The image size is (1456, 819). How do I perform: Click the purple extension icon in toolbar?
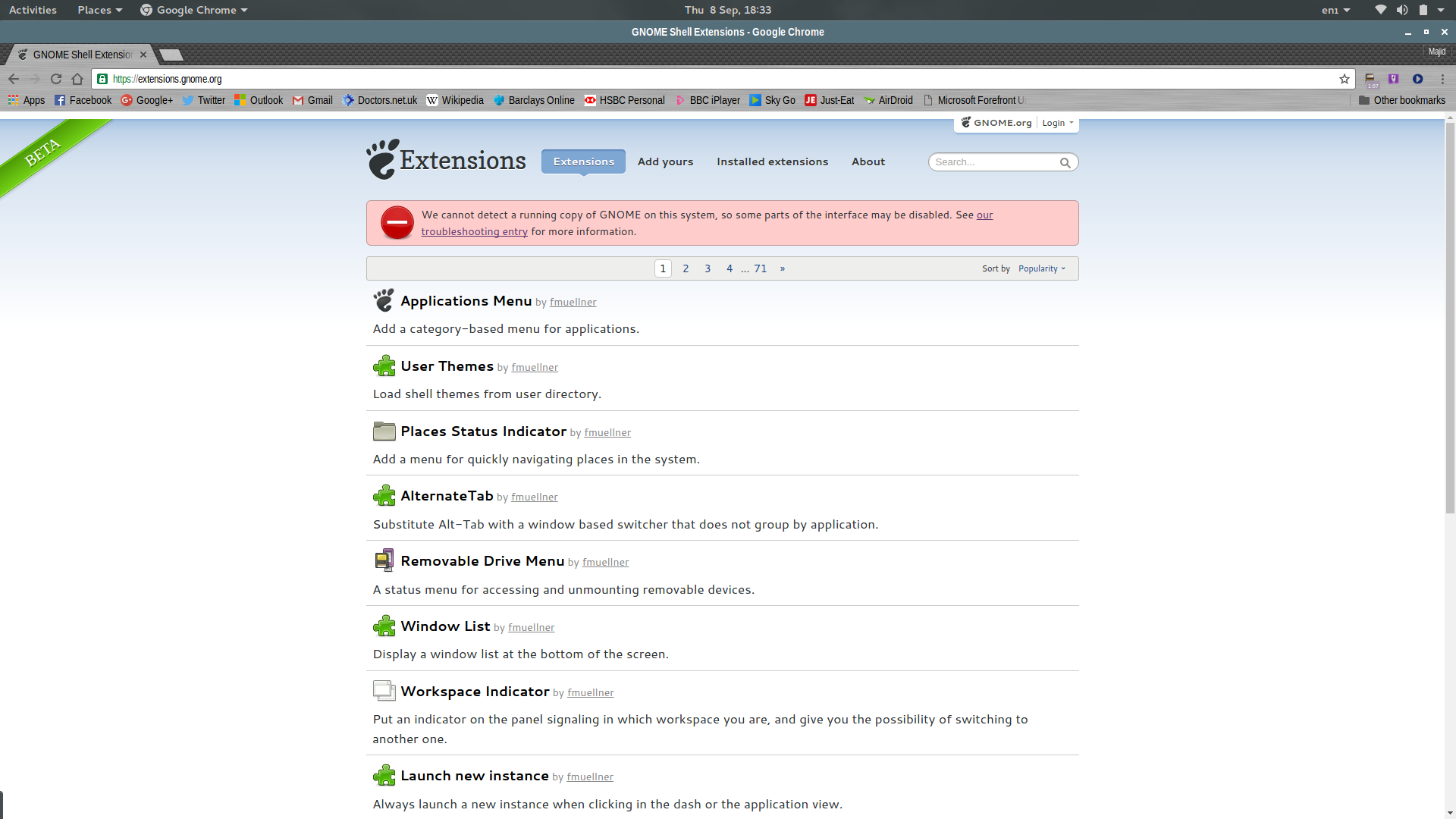coord(1394,79)
